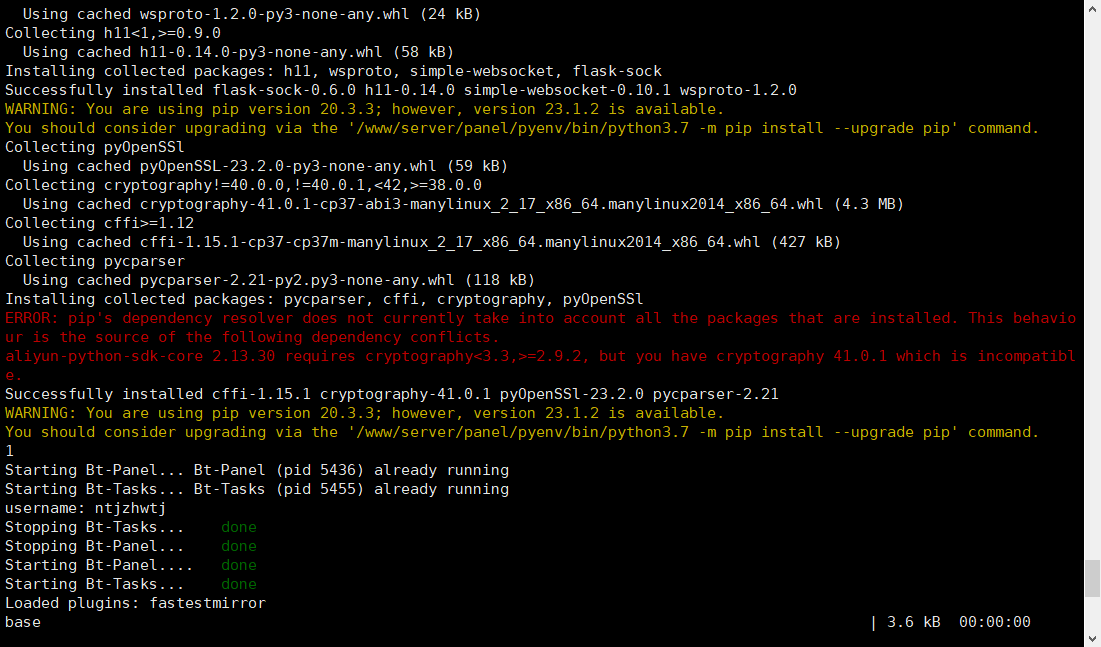Click the last pip upgrade command line
The width and height of the screenshot is (1101, 647).
click(x=521, y=432)
